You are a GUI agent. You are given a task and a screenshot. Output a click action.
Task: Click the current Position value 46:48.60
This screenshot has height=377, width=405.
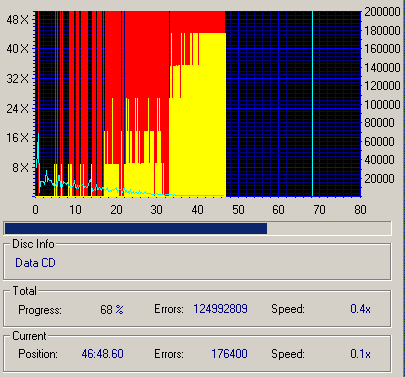102,354
